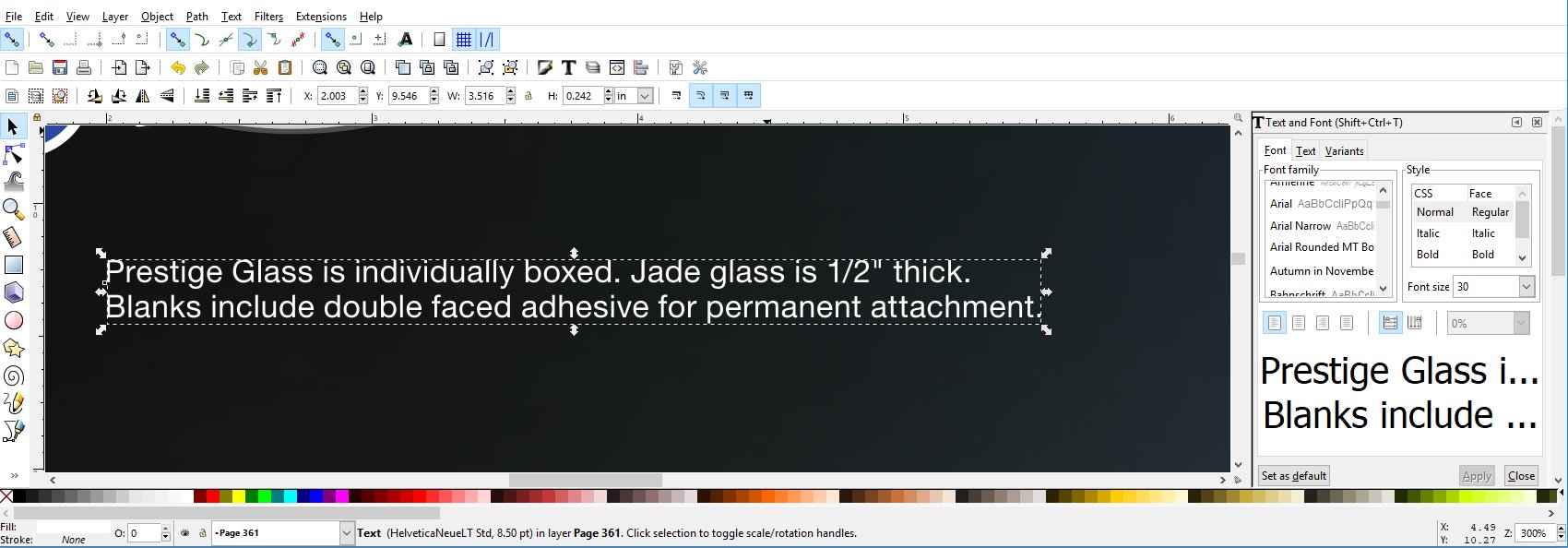This screenshot has width=1568, height=548.
Task: Click the Paste clipboard icon
Action: click(285, 67)
